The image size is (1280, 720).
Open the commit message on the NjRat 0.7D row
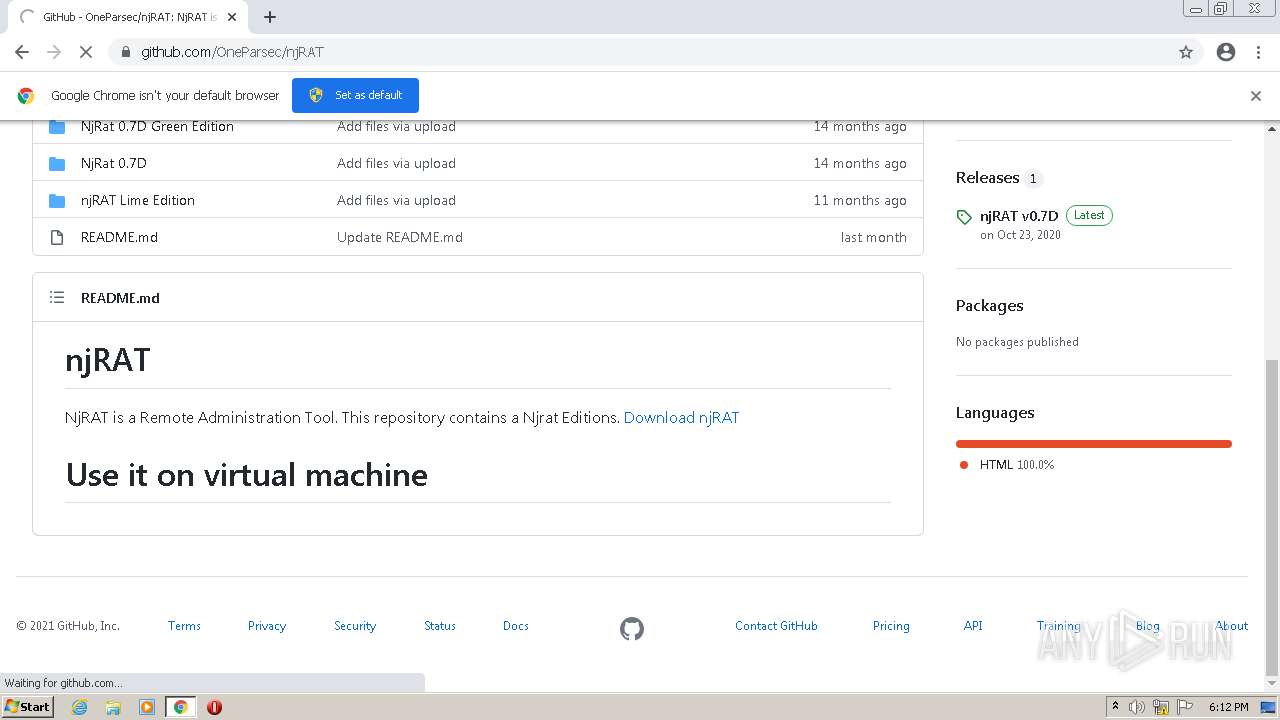(x=396, y=163)
